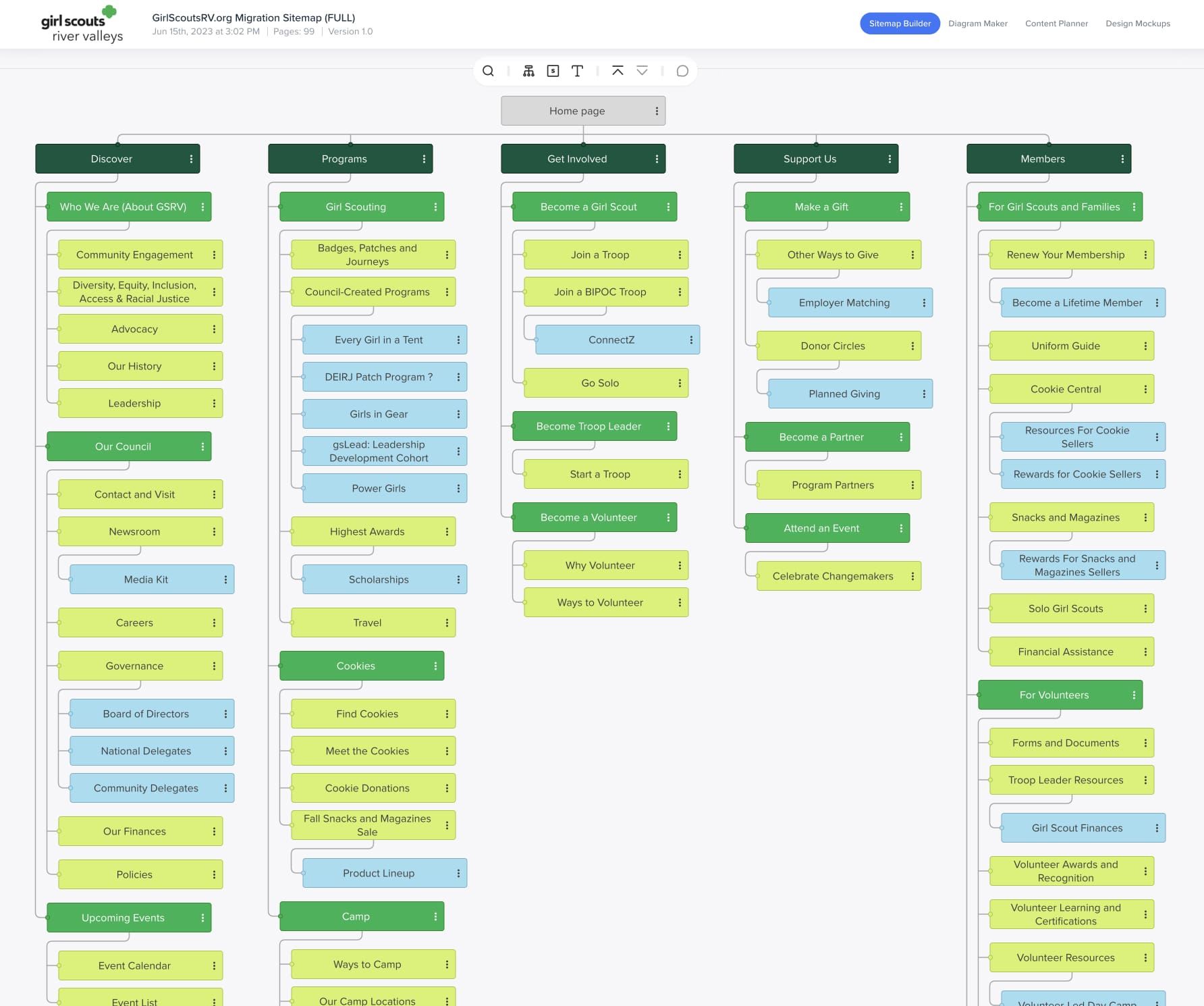The image size is (1204, 1006).
Task: Open three-dot menu on ConnectZ node
Action: [x=691, y=340]
